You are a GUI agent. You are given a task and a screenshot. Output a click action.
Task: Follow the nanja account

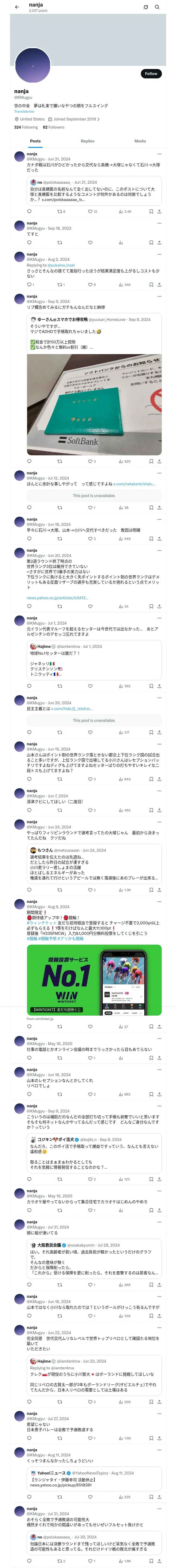150,74
